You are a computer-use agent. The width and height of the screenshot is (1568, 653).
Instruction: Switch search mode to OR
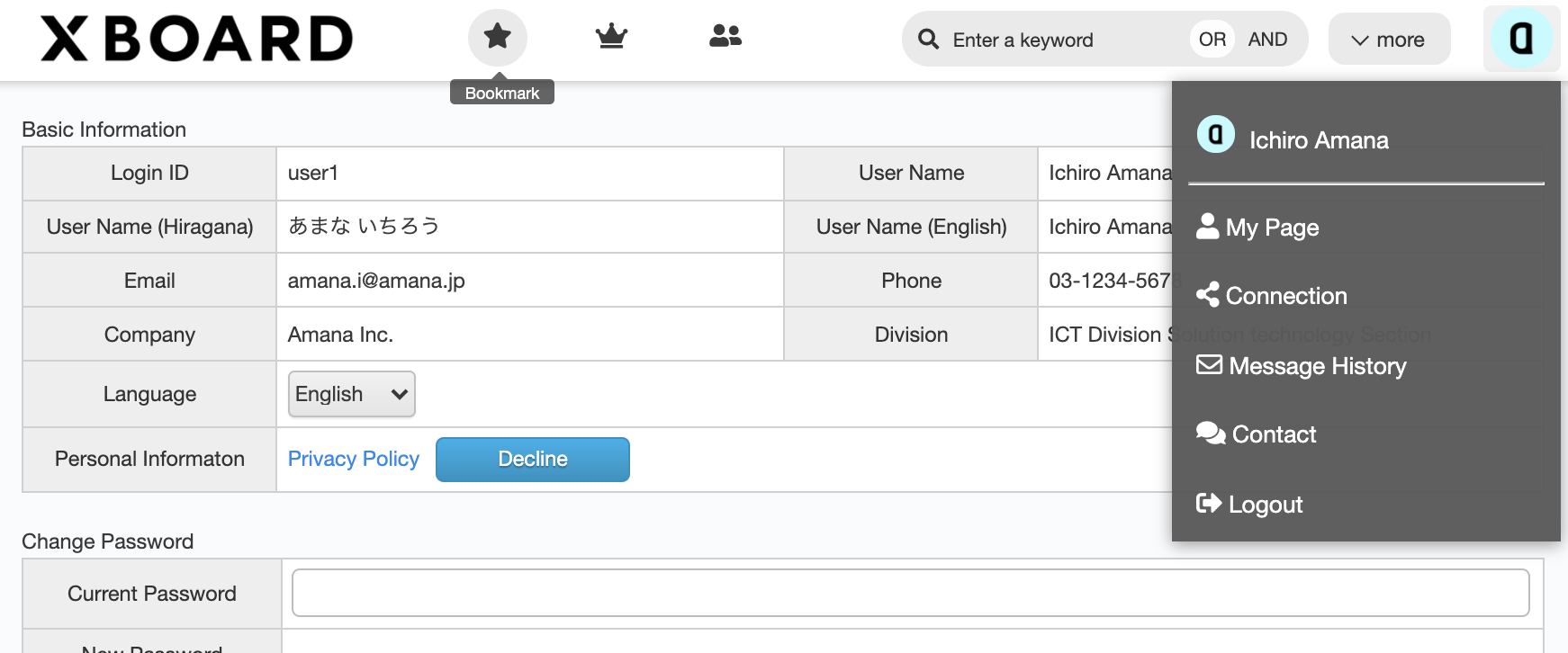[1212, 40]
